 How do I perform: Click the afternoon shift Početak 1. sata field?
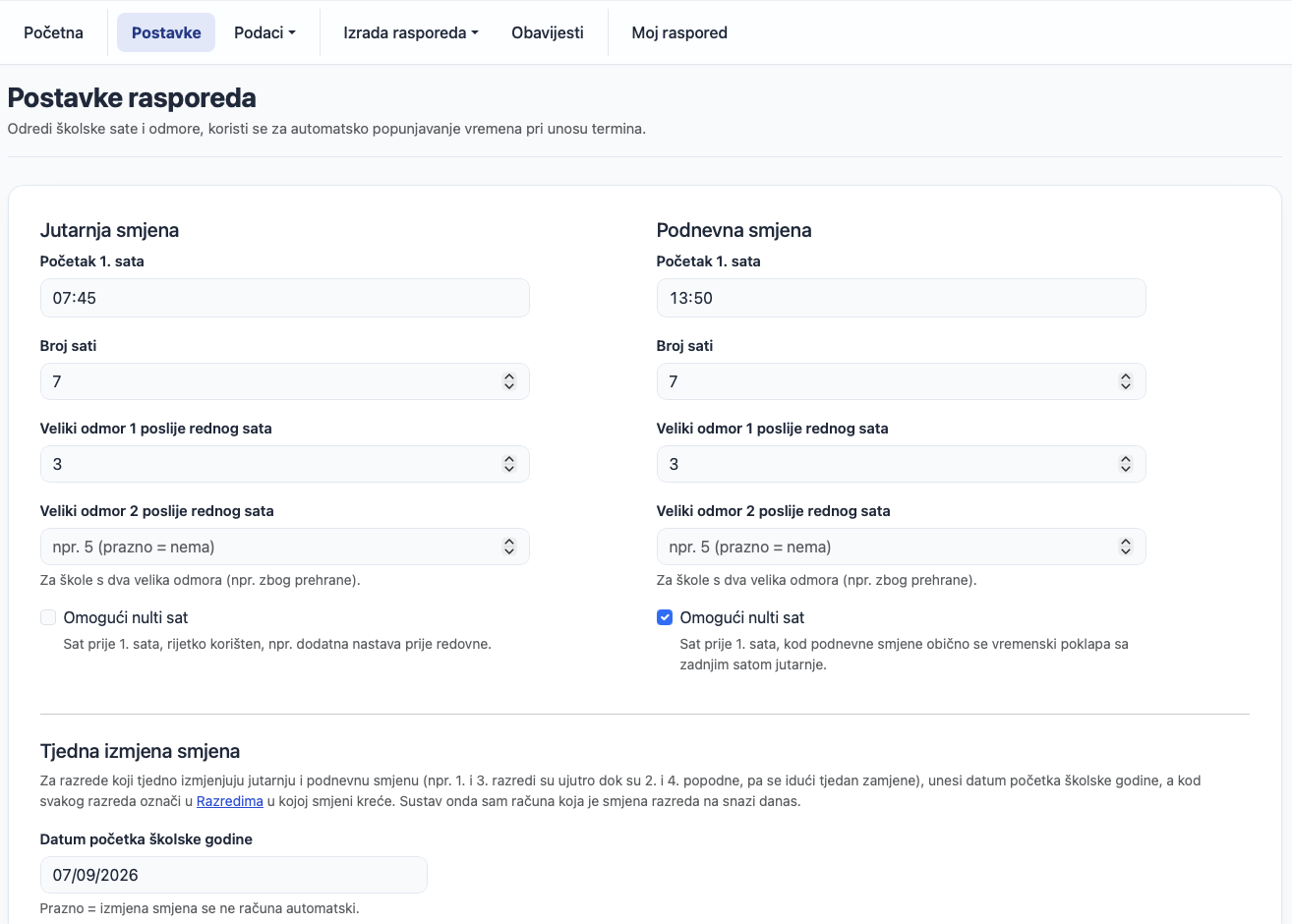901,298
